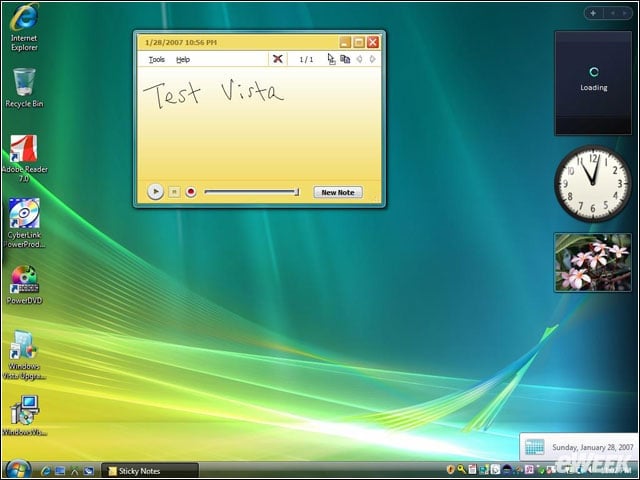The image size is (640, 480).
Task: Click the note page counter 1 / 1
Action: [306, 60]
